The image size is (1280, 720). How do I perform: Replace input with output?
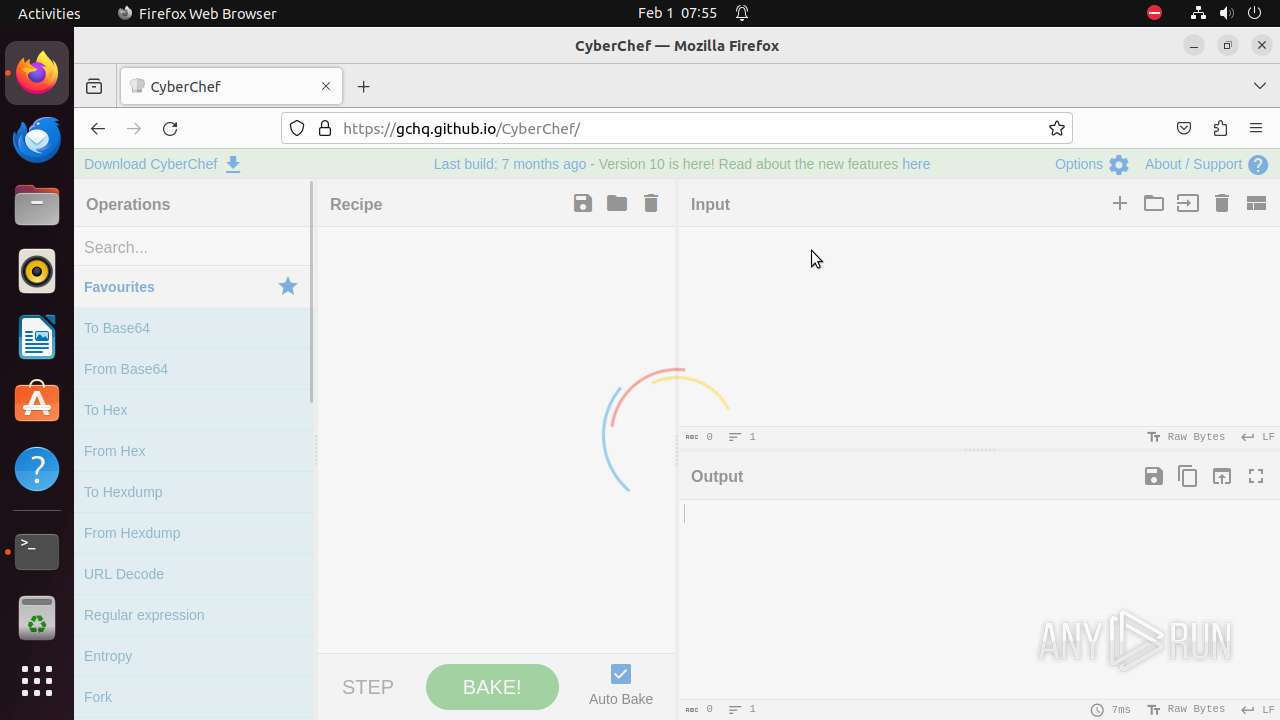click(1222, 476)
